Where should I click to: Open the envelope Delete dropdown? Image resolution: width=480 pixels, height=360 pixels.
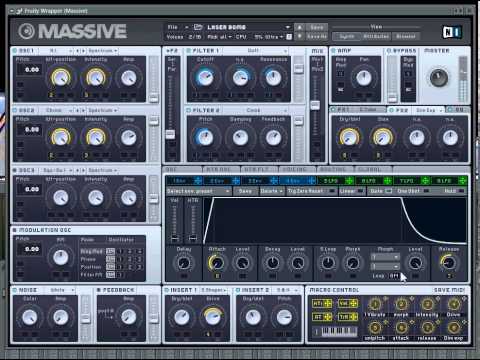click(x=271, y=191)
